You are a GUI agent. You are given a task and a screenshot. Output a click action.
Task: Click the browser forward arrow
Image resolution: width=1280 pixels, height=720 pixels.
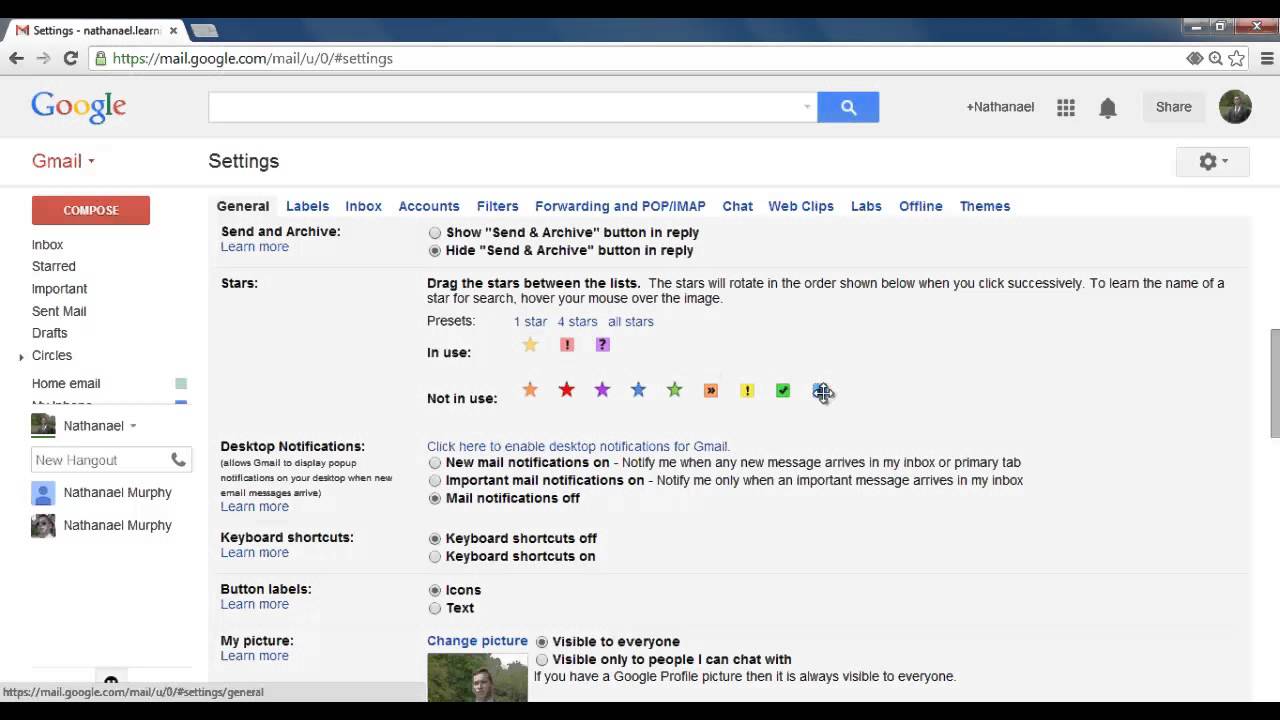43,58
